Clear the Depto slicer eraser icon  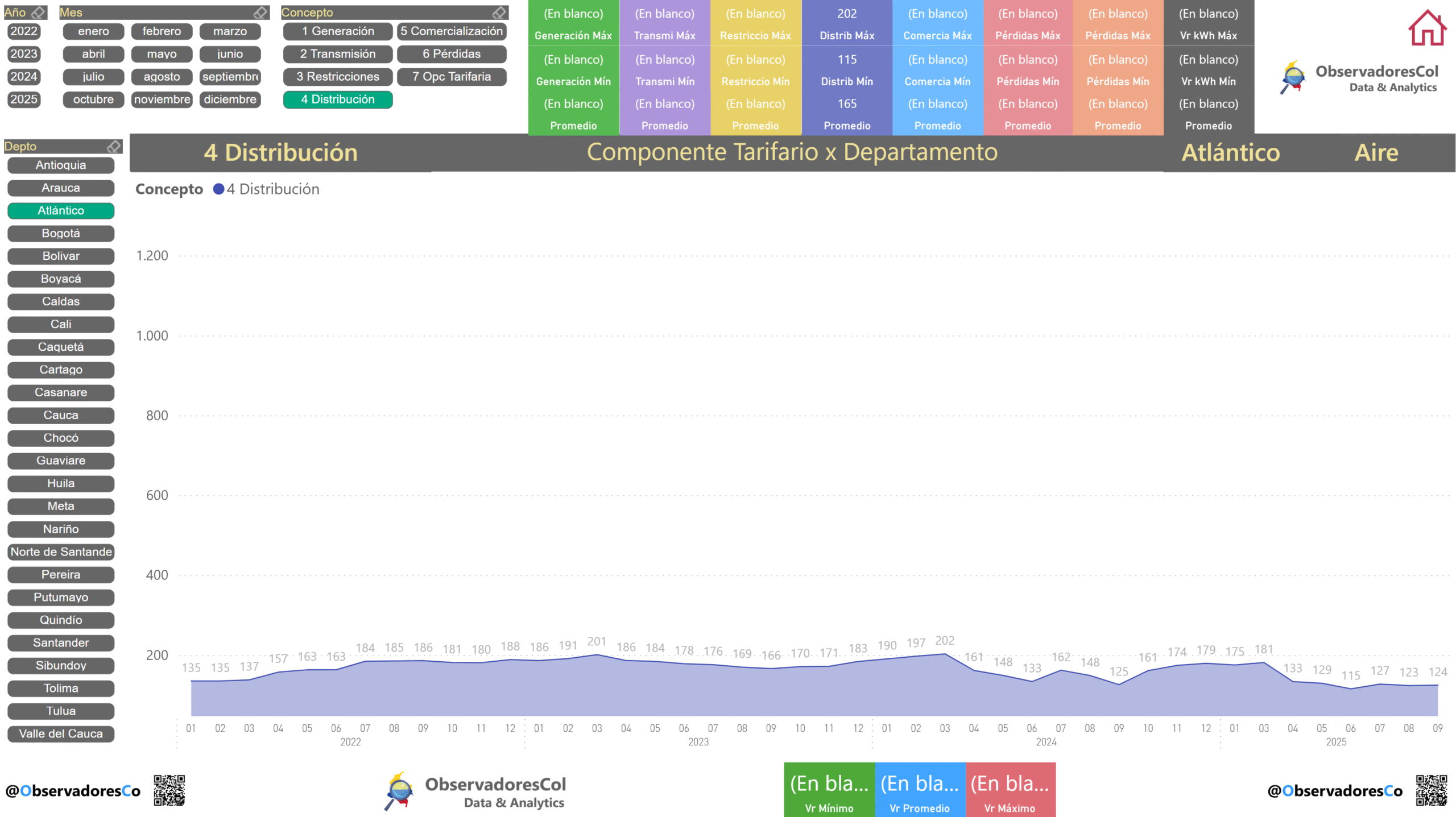[x=114, y=147]
